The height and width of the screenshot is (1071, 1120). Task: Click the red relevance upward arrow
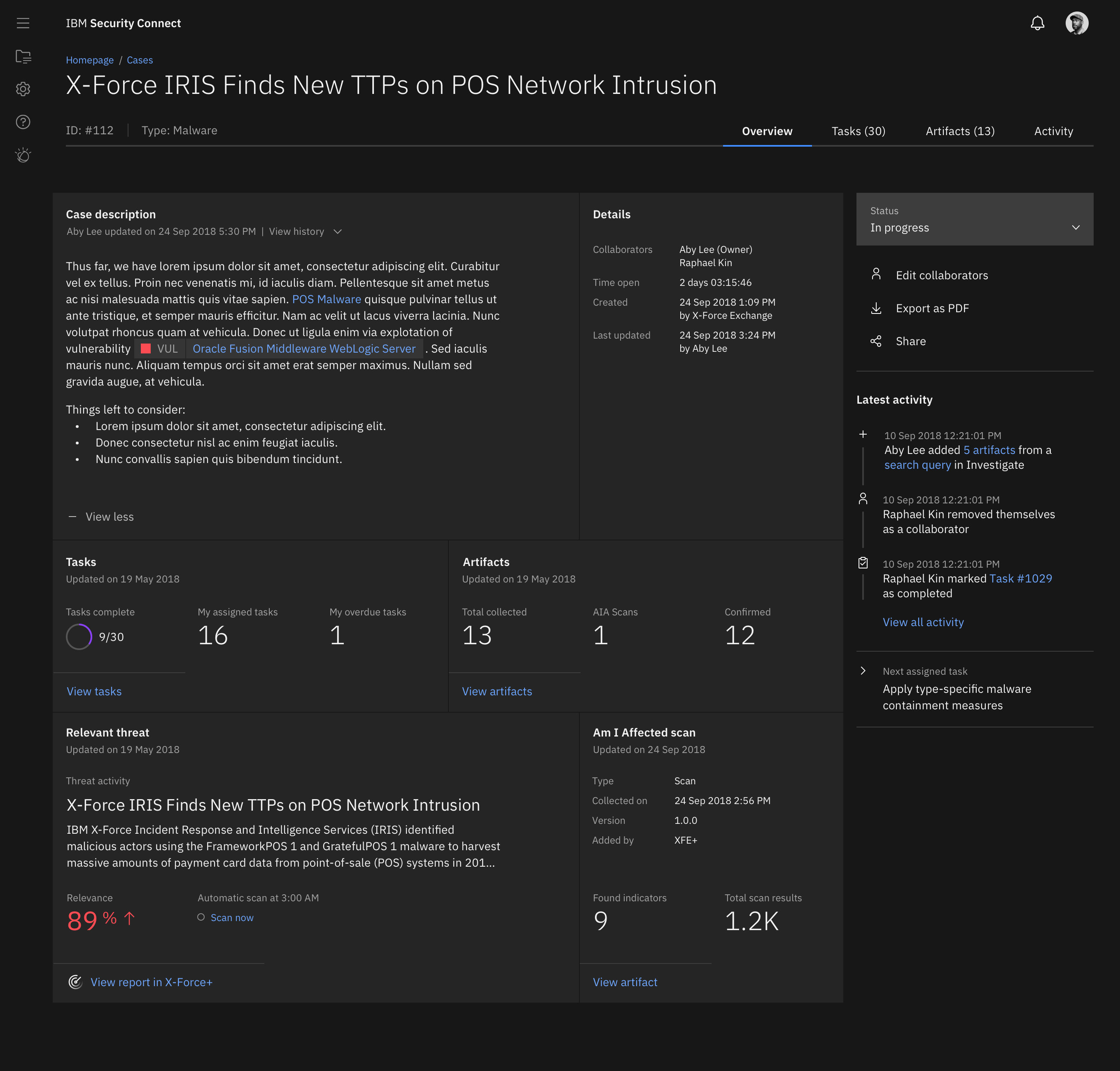(x=130, y=918)
